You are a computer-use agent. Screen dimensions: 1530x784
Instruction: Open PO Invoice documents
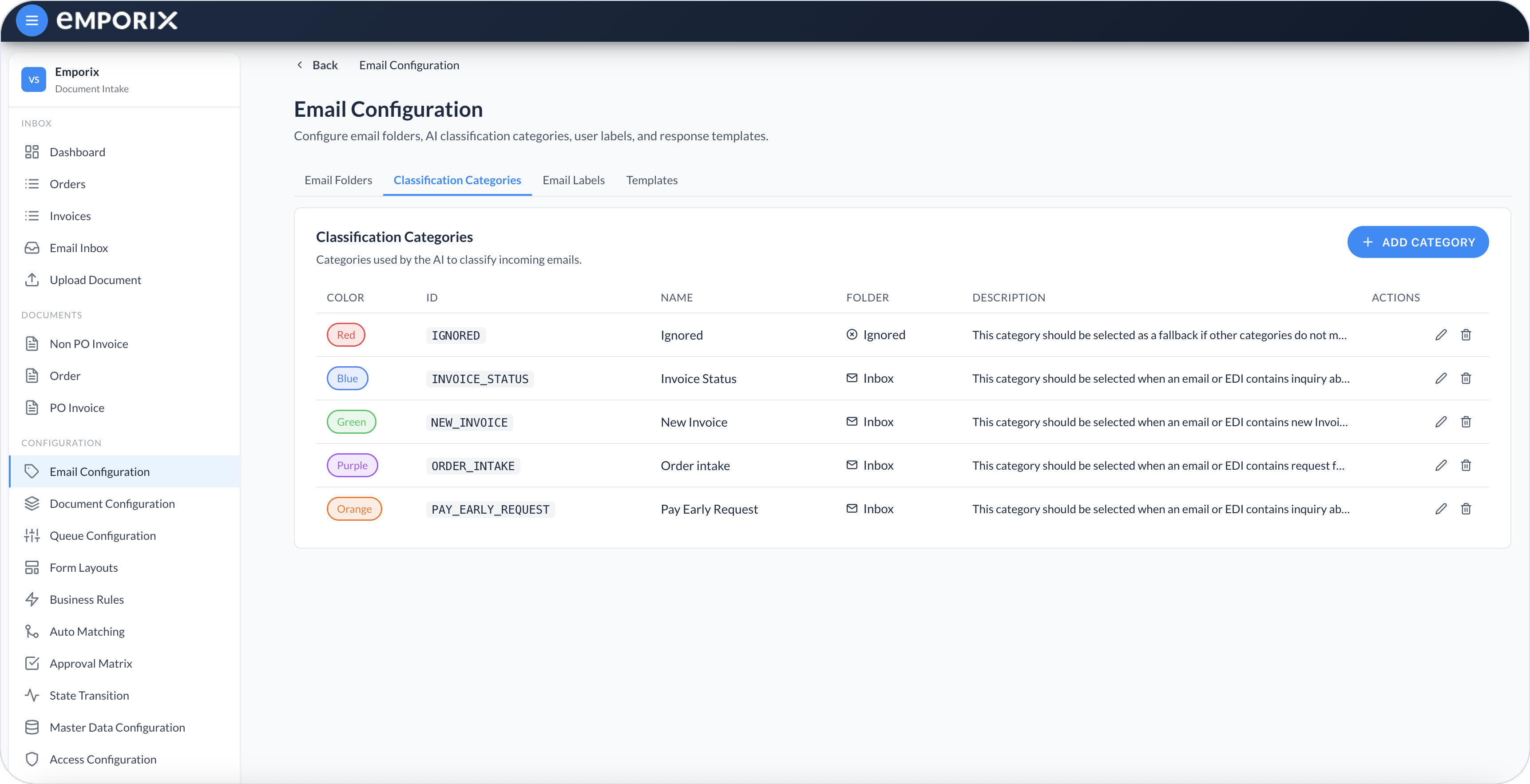[x=125, y=408]
